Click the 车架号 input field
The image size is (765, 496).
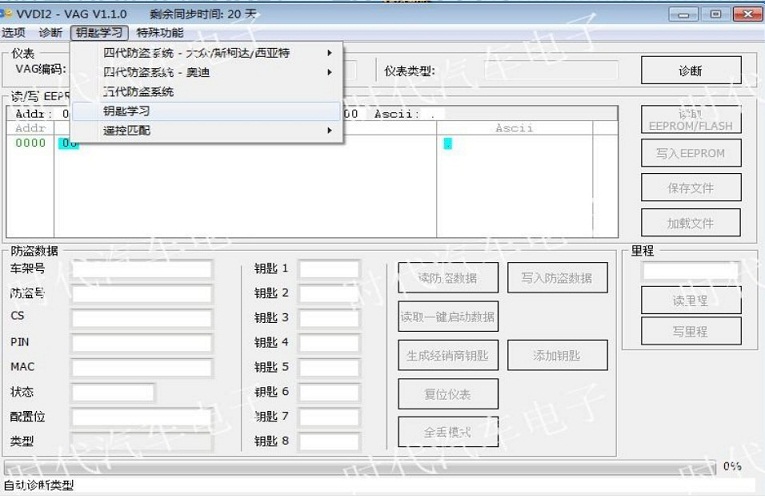[x=141, y=269]
